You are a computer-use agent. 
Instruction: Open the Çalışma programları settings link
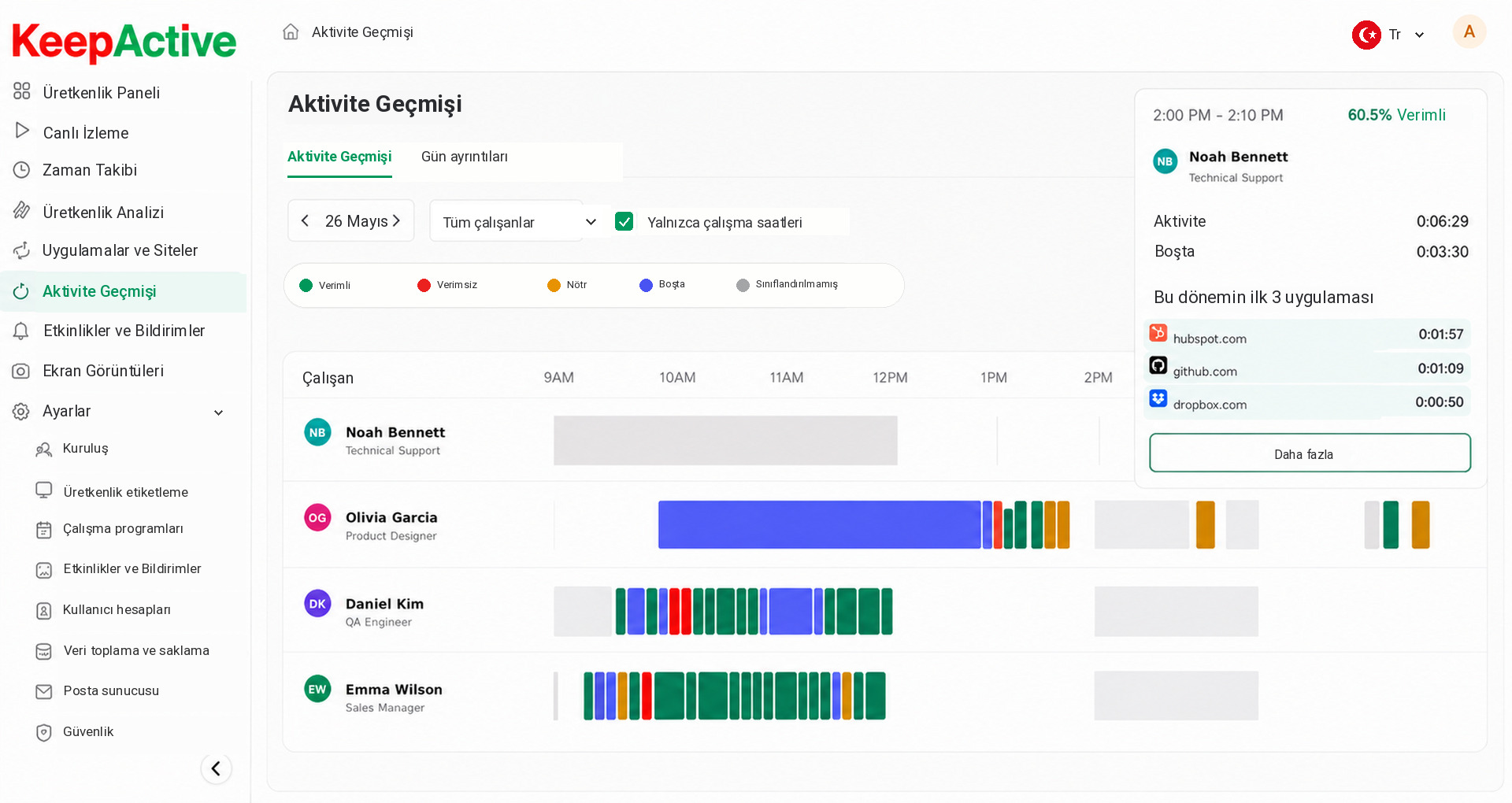pyautogui.click(x=123, y=528)
